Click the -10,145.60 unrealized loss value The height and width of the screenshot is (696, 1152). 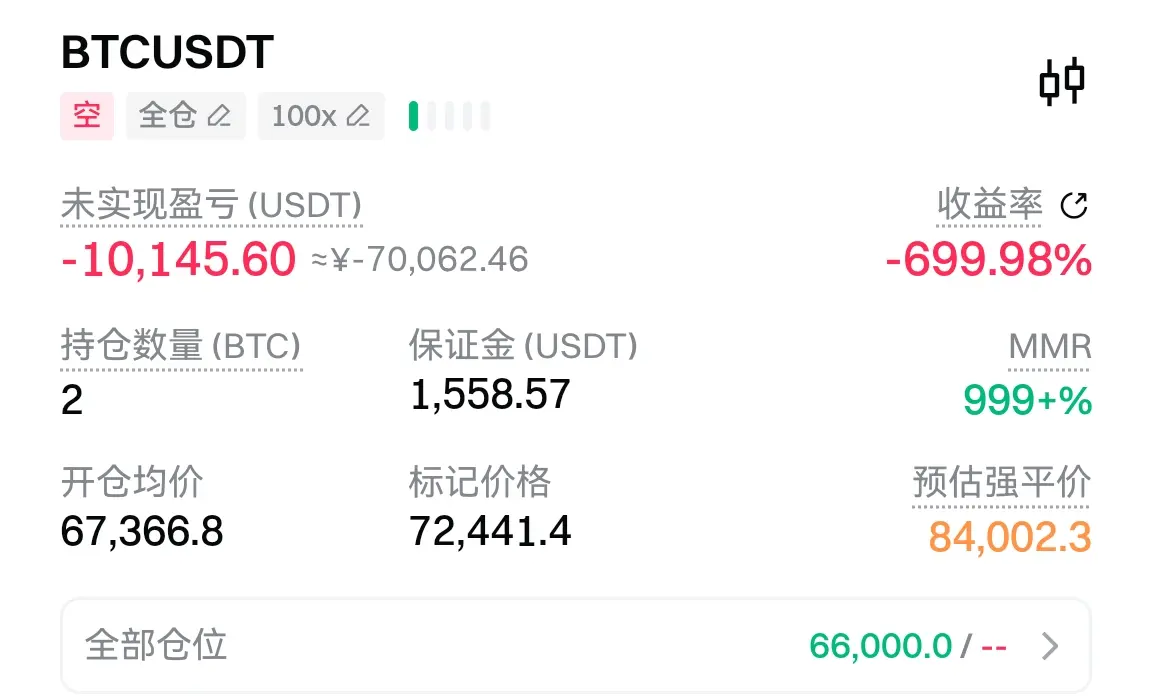[179, 260]
